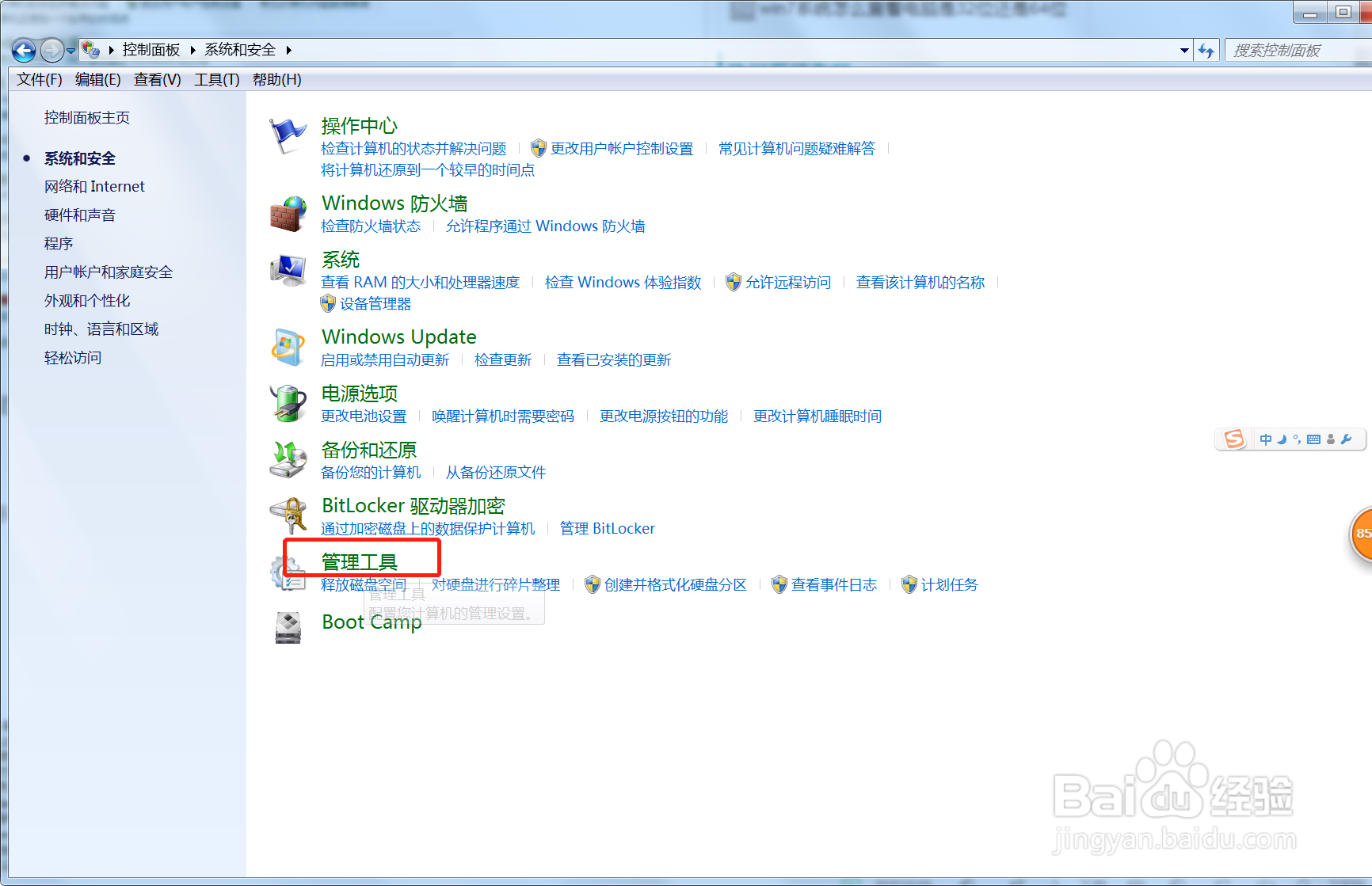
Task: Open the Windows Update heading link
Action: pos(399,337)
